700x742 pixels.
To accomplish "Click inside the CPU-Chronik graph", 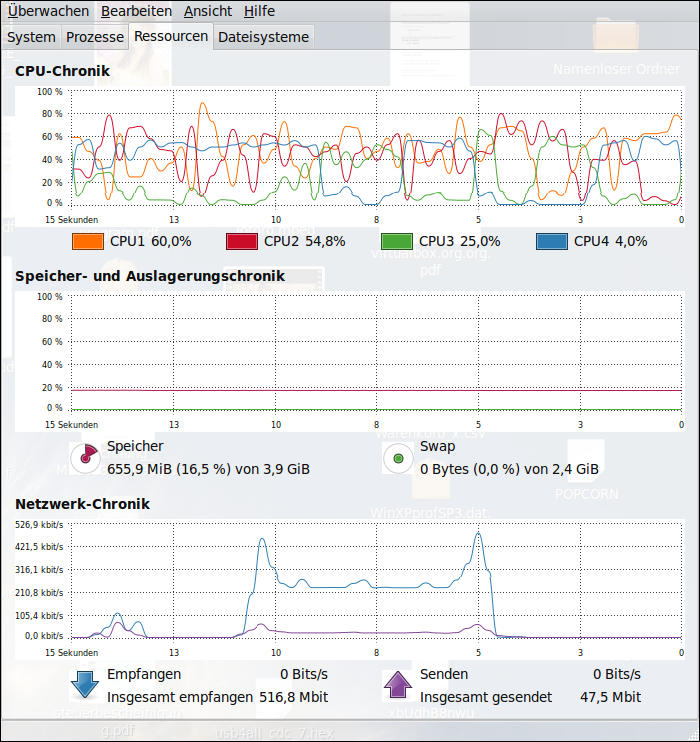I will 376,148.
